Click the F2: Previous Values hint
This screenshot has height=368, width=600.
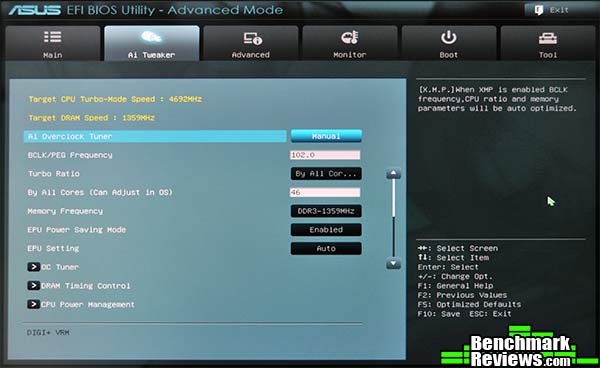(x=462, y=295)
